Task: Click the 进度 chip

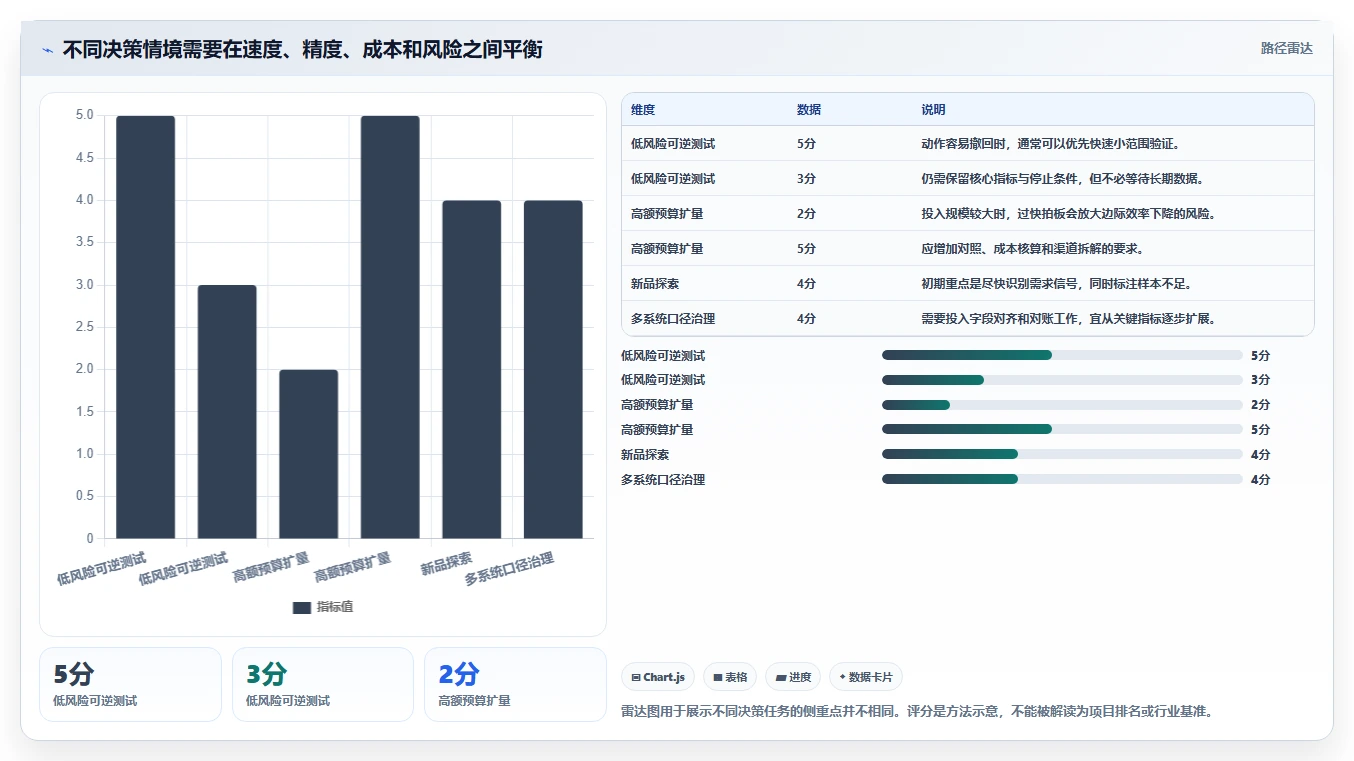Action: click(x=793, y=677)
